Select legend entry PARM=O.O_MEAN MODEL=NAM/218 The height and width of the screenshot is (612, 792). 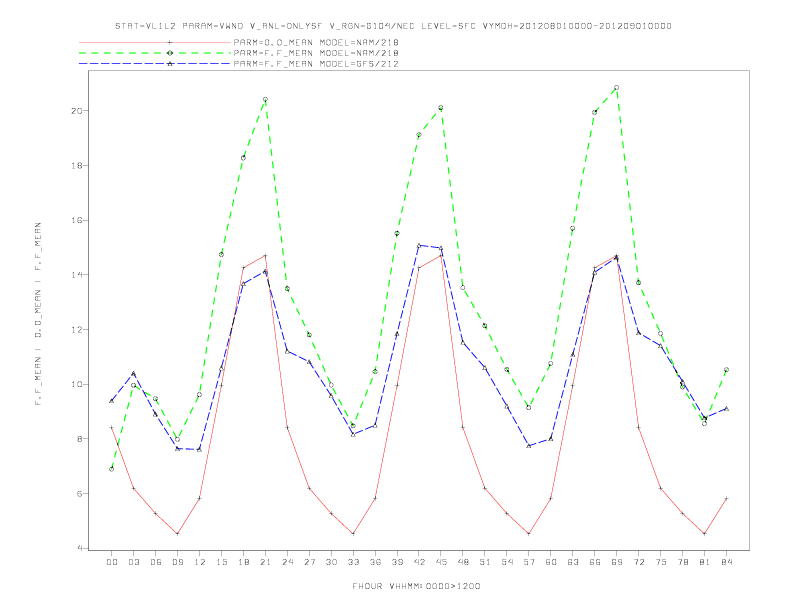pyautogui.click(x=316, y=42)
